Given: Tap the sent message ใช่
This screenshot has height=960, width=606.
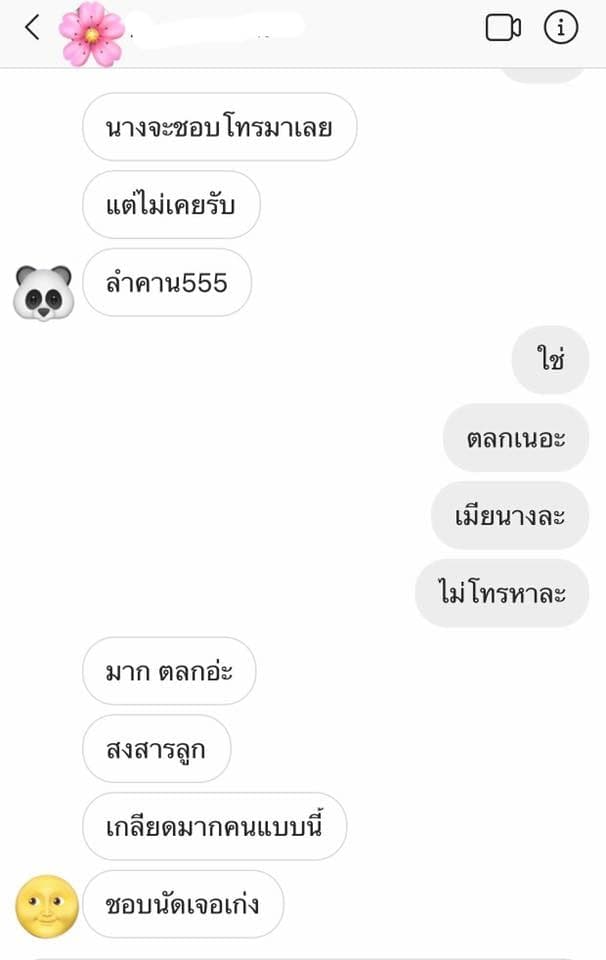Looking at the screenshot, I should tap(550, 359).
